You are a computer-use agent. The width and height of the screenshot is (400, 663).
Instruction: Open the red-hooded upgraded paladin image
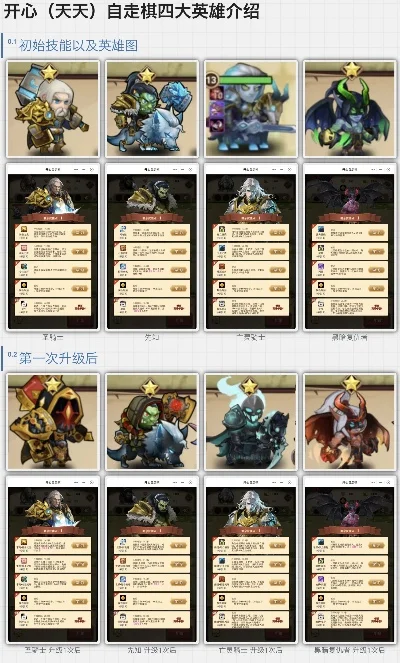pyautogui.click(x=53, y=422)
